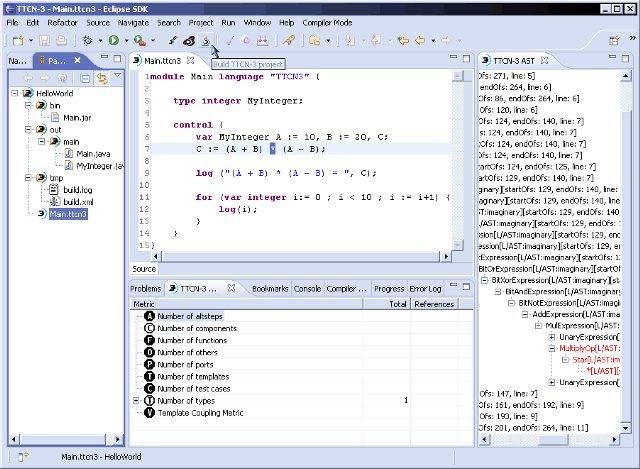The height and width of the screenshot is (469, 640).
Task: Select the Source tab below editor
Action: 144,269
